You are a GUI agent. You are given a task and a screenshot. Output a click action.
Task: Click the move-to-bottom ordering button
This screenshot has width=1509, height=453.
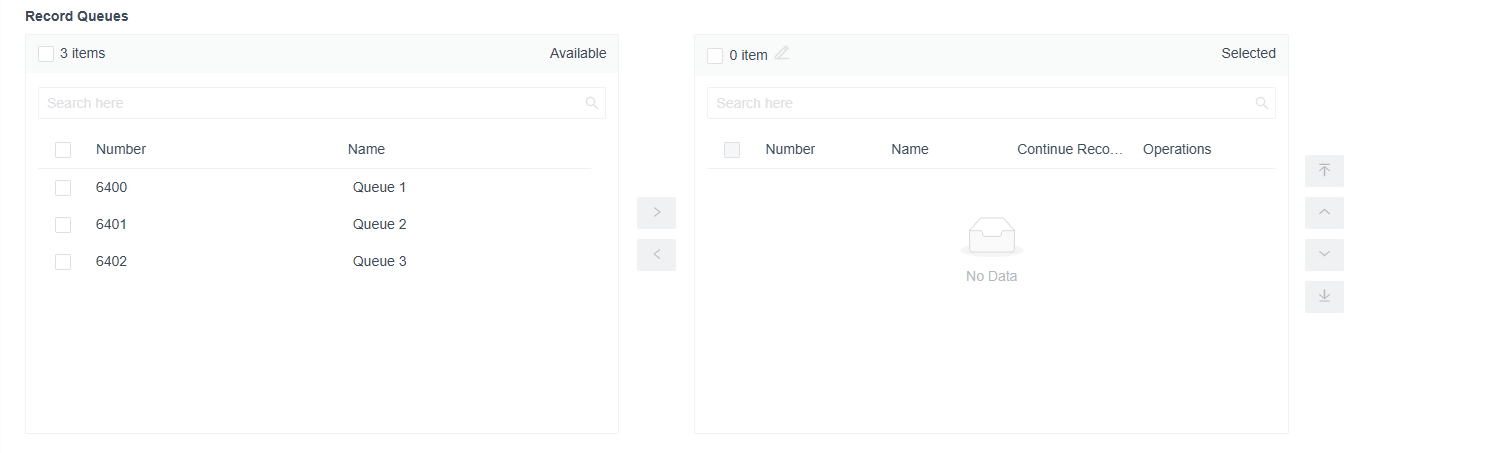[1324, 297]
